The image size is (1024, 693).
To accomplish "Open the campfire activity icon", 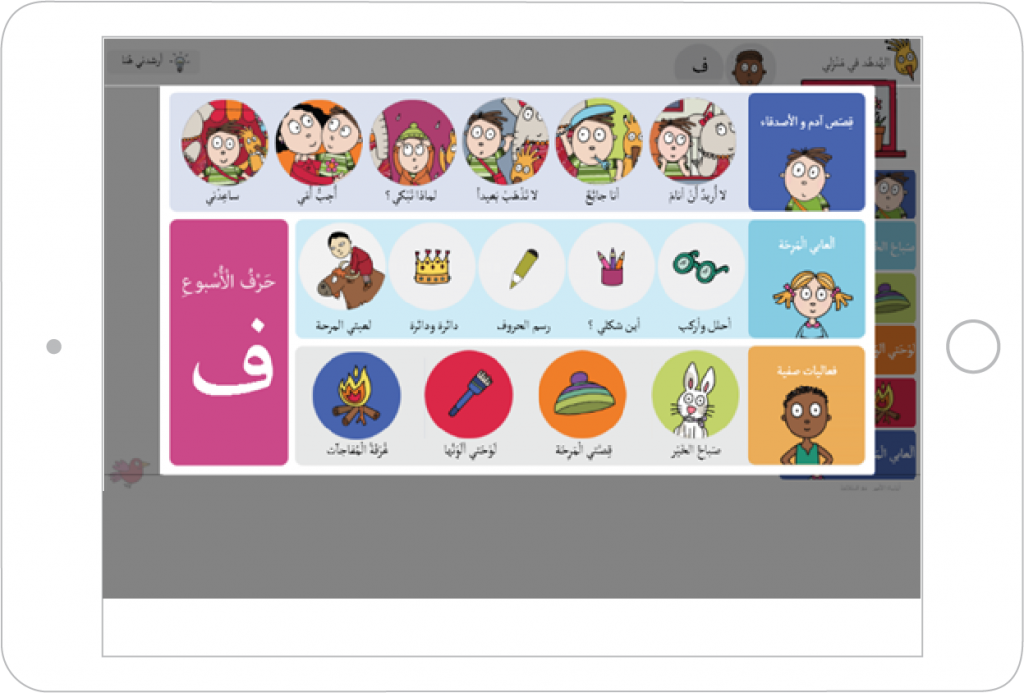I will (x=357, y=395).
